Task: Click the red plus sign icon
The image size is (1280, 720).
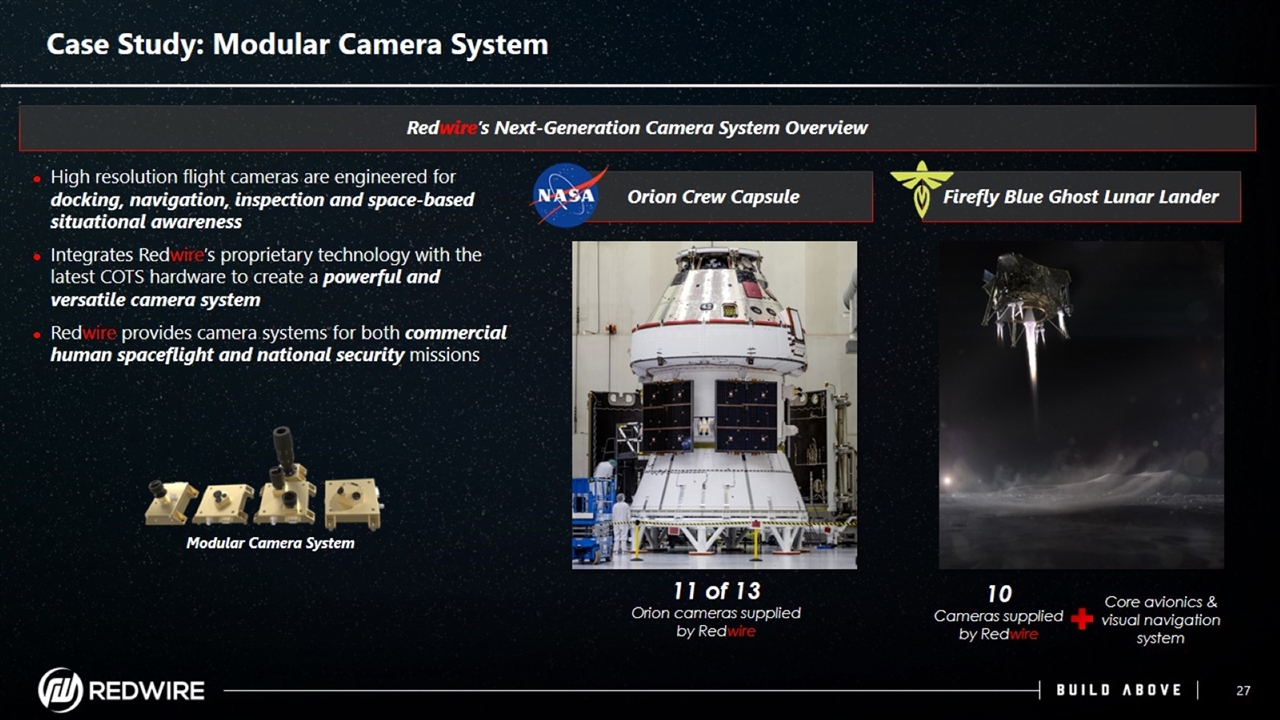Action: coord(1082,620)
